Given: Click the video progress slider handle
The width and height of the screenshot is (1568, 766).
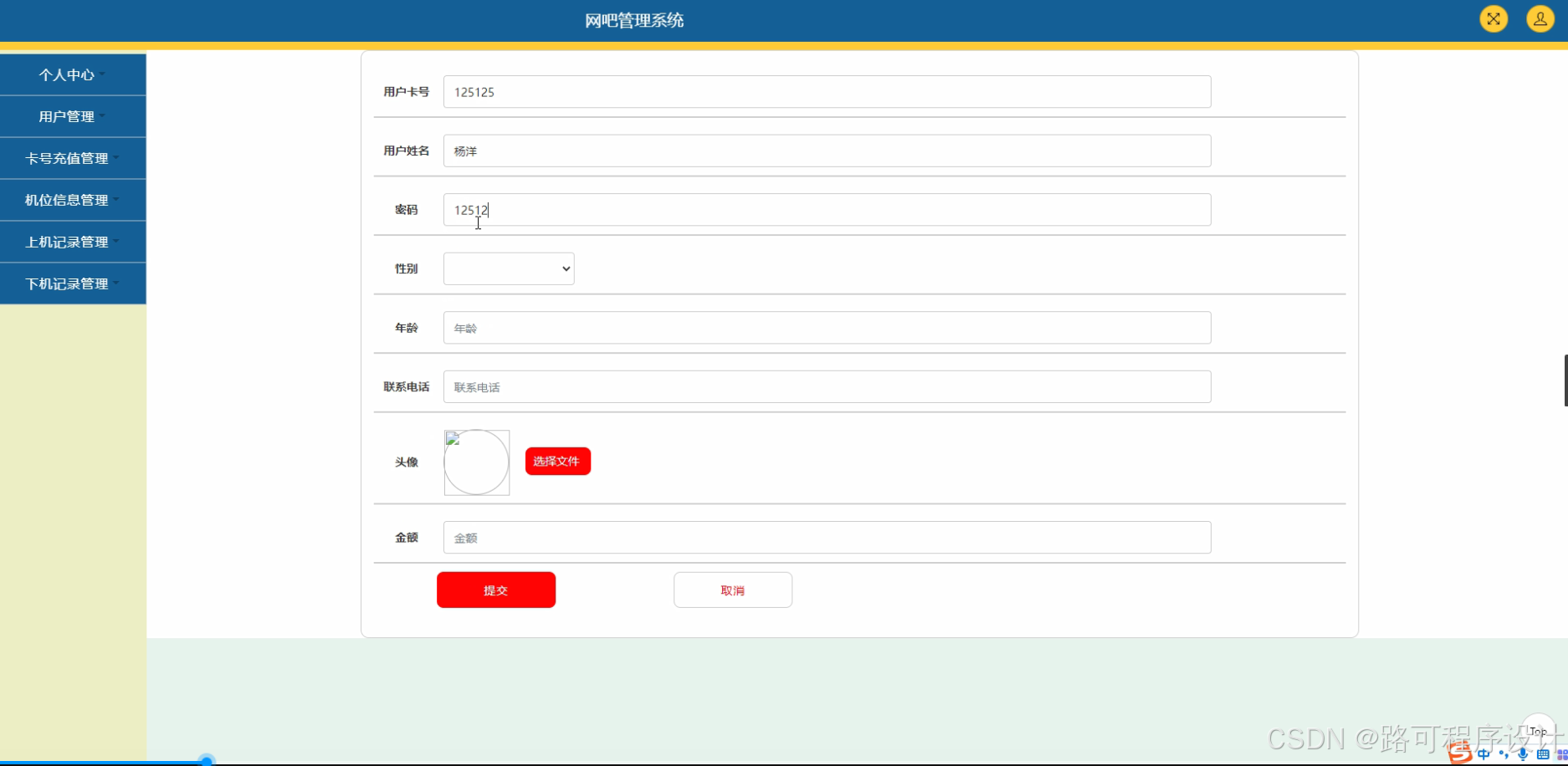Looking at the screenshot, I should click(x=207, y=761).
